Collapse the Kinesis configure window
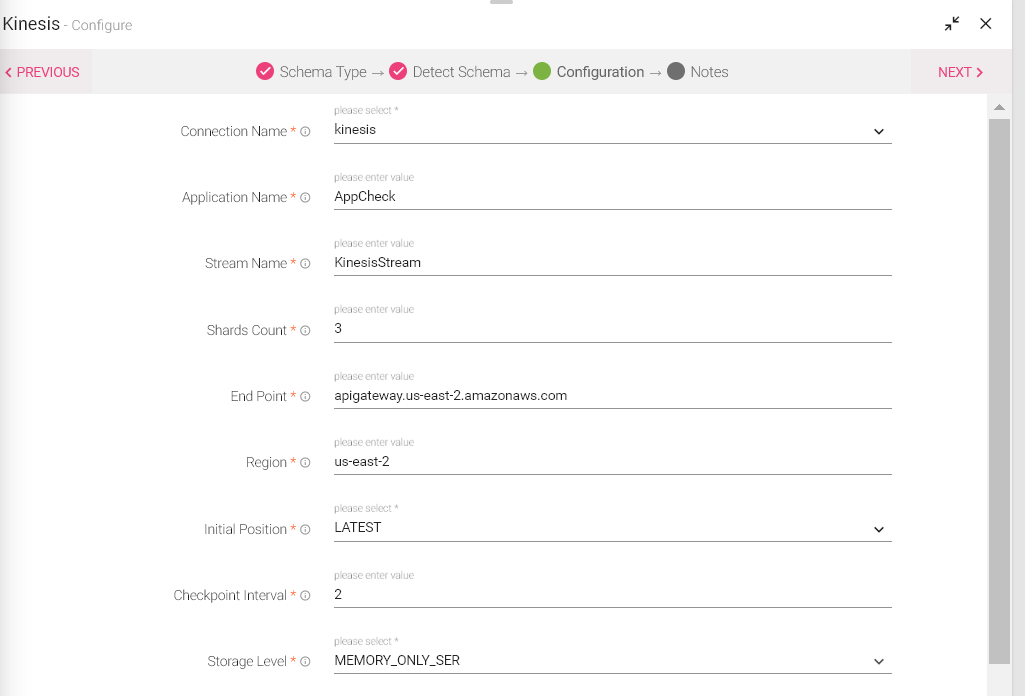 tap(952, 24)
